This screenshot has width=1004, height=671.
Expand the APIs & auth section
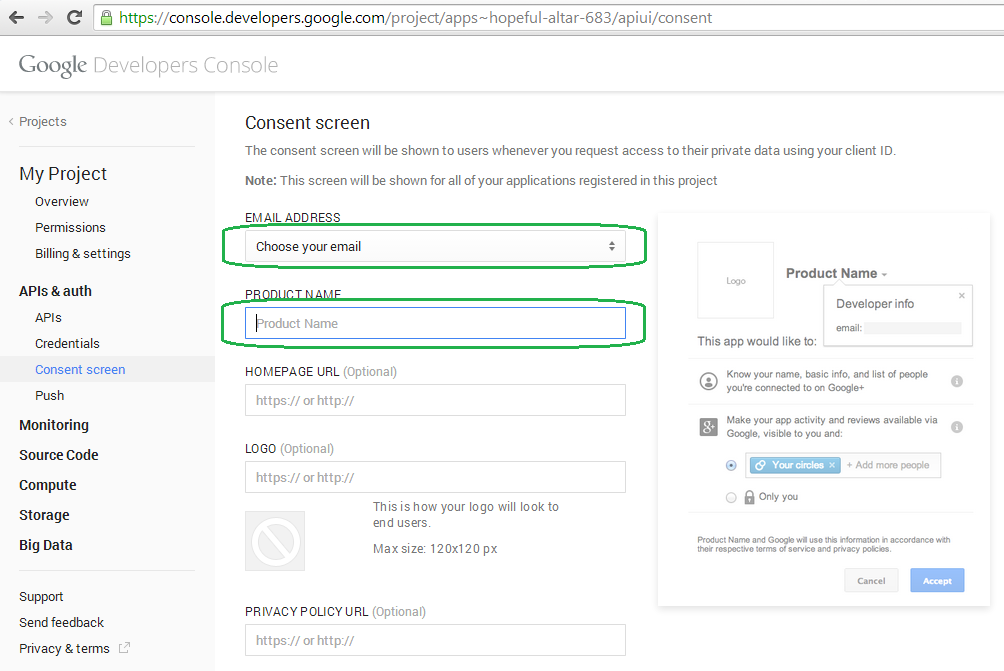coord(56,291)
